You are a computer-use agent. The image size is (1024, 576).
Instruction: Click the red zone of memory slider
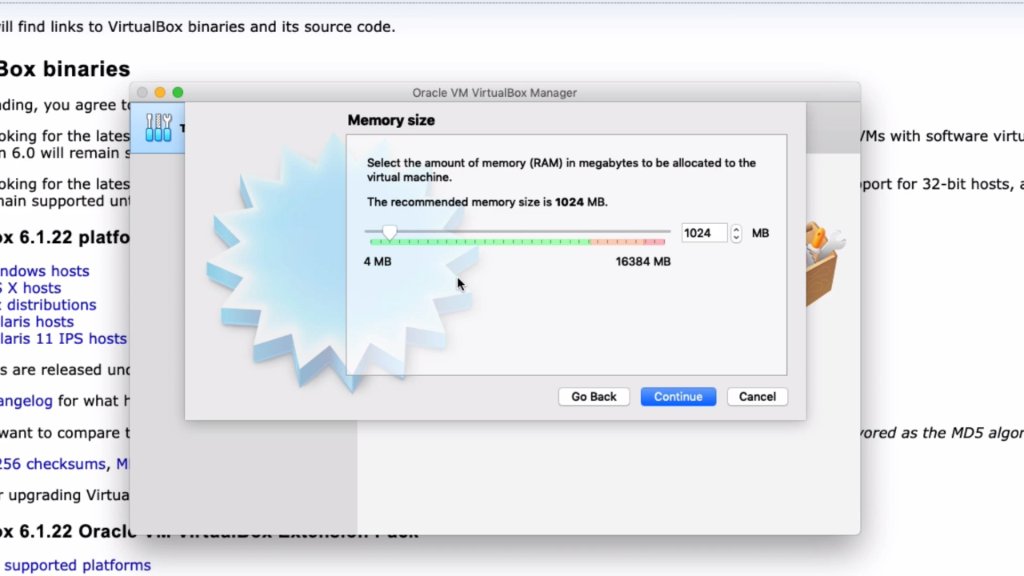pos(654,242)
